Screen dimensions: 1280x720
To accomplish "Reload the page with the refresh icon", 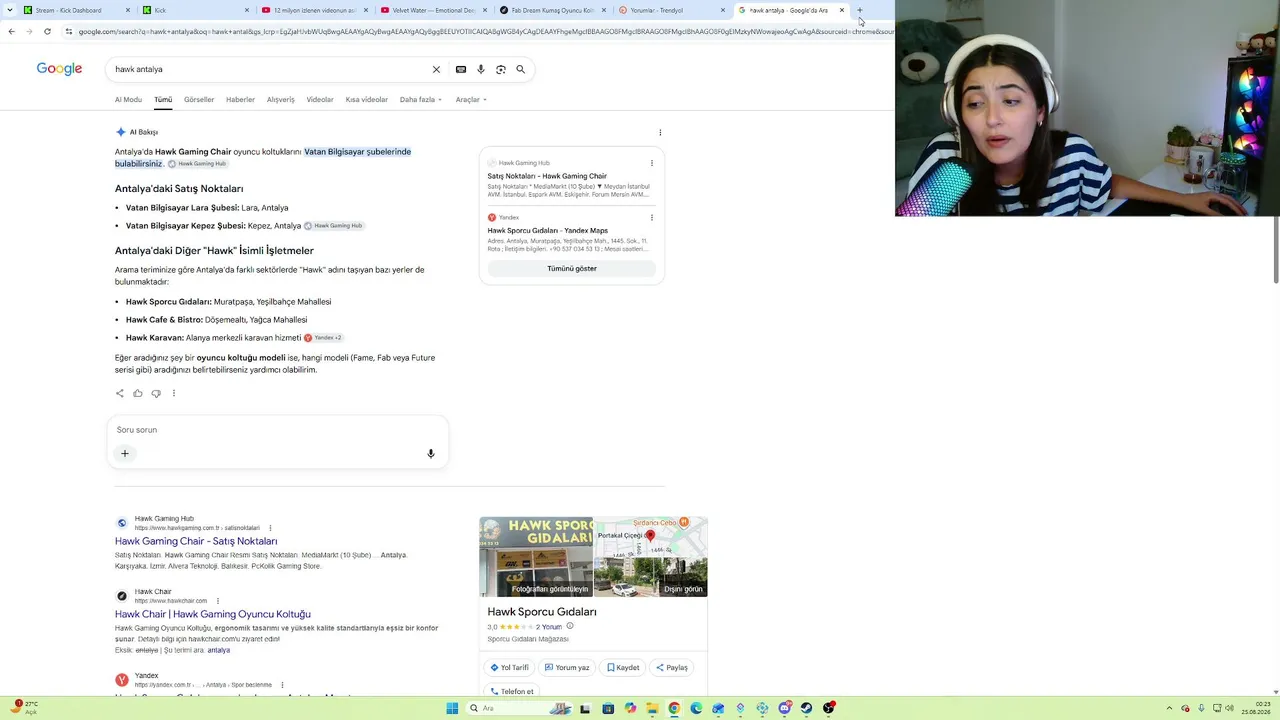I will [47, 31].
